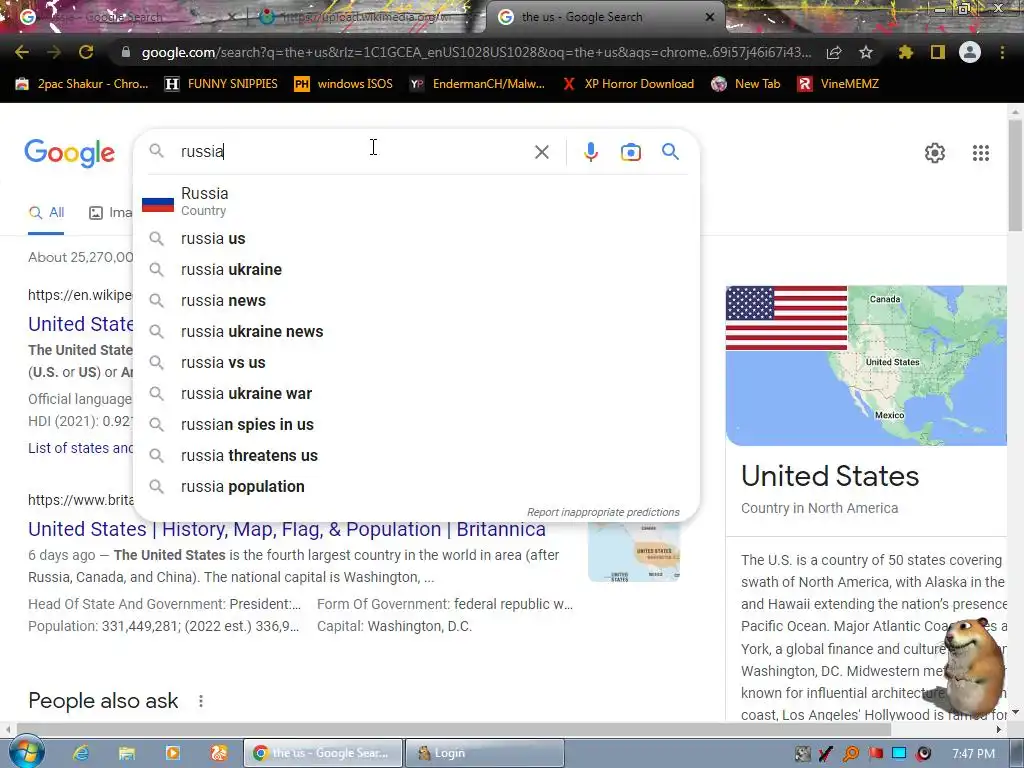Image resolution: width=1024 pixels, height=768 pixels.
Task: Click the American flag image
Action: [x=786, y=318]
